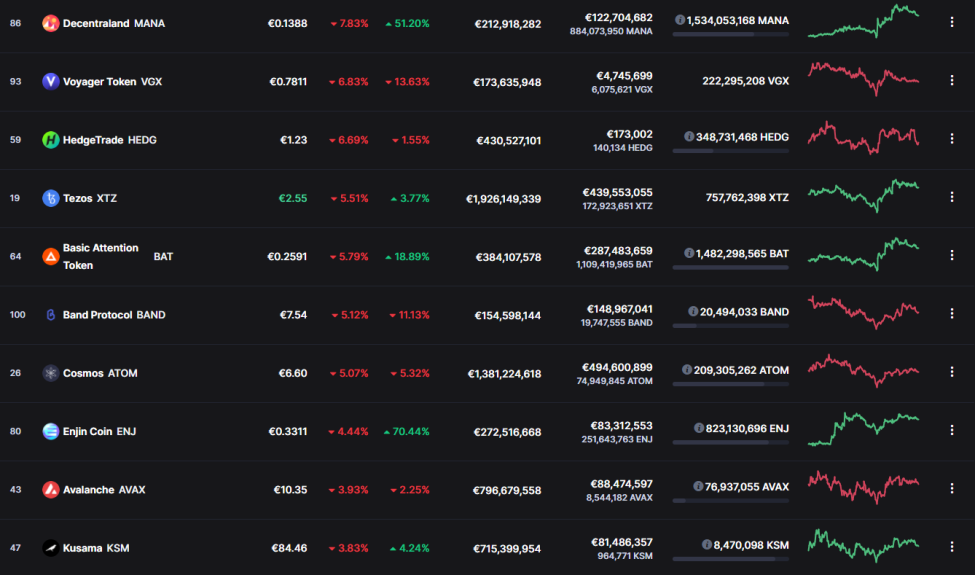Viewport: 975px width, 575px height.
Task: Open the Tezos XTZ coin page
Action: coord(90,198)
